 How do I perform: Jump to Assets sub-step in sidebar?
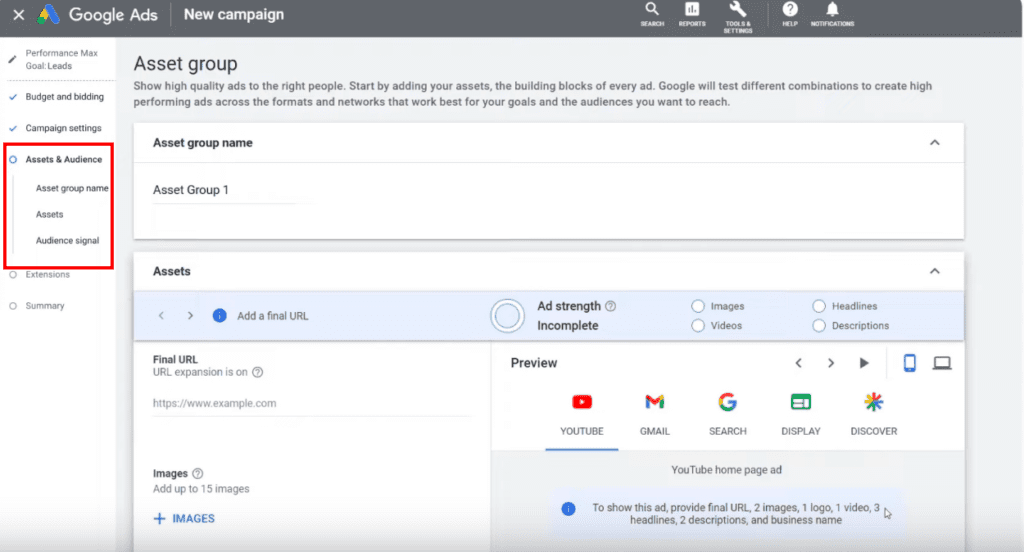50,214
